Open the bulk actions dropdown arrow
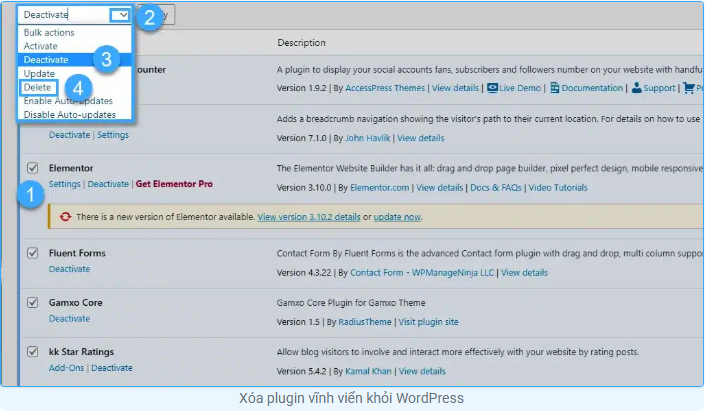The height and width of the screenshot is (413, 705). pos(120,15)
